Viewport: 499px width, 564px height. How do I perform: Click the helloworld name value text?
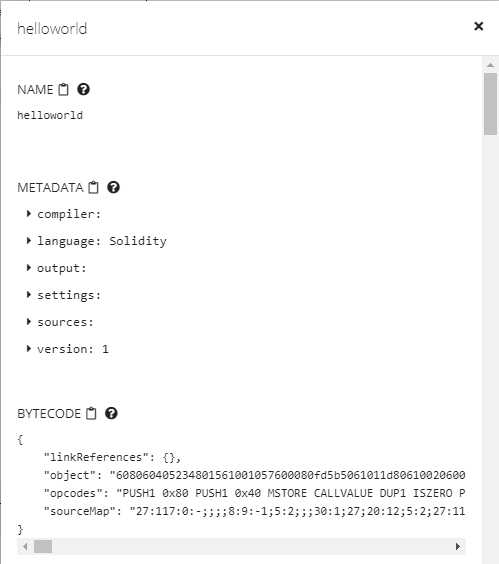pos(50,115)
